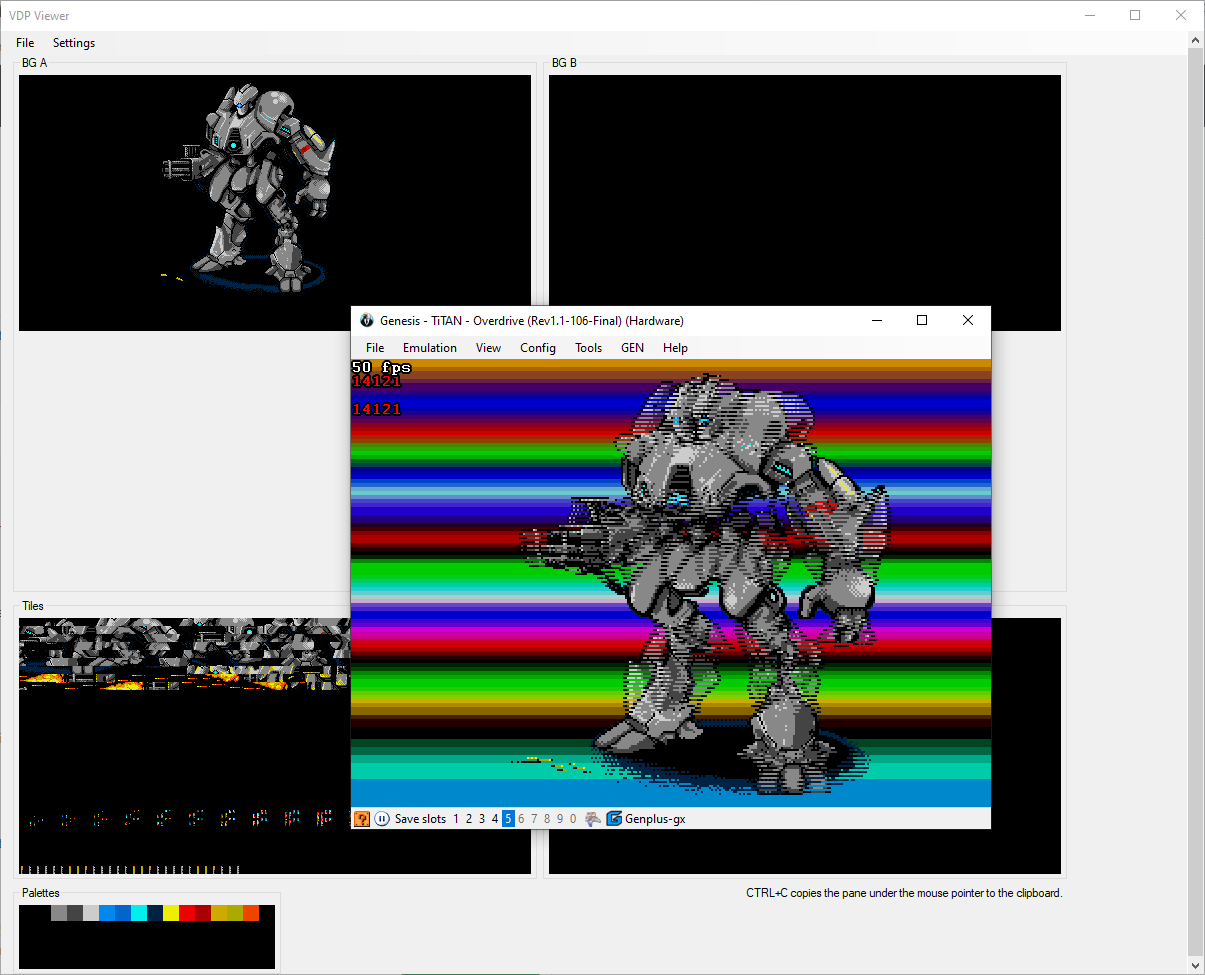Open File menu in VDP Viewer
Viewport: 1205px width, 975px height.
(x=25, y=43)
